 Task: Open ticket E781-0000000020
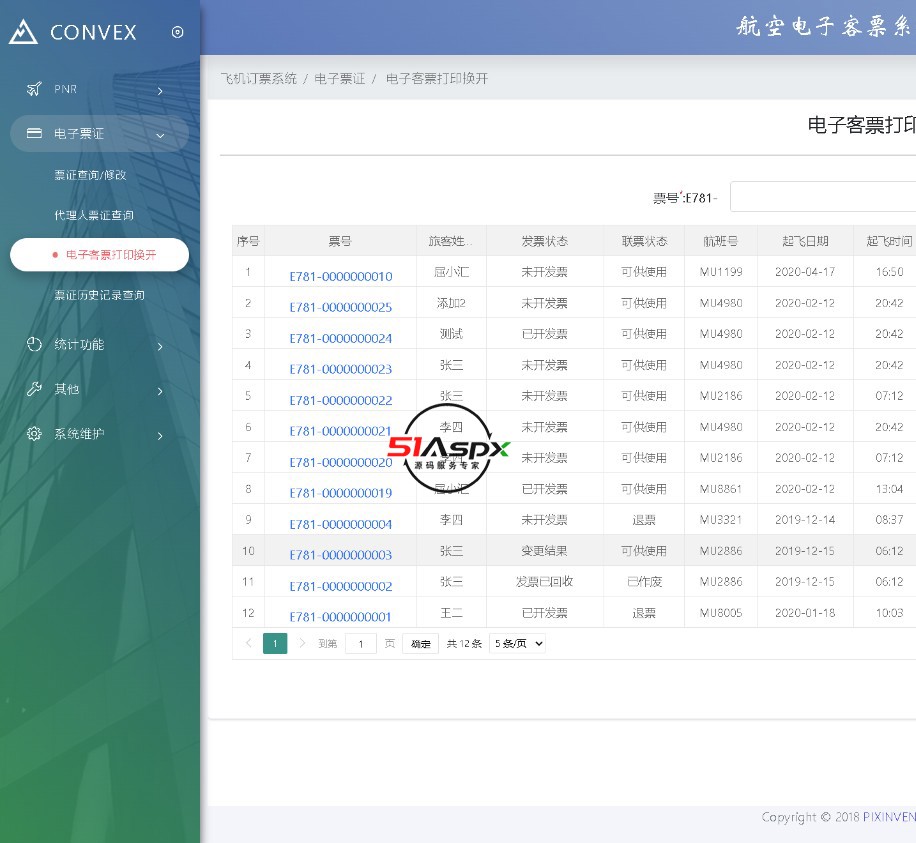(341, 462)
